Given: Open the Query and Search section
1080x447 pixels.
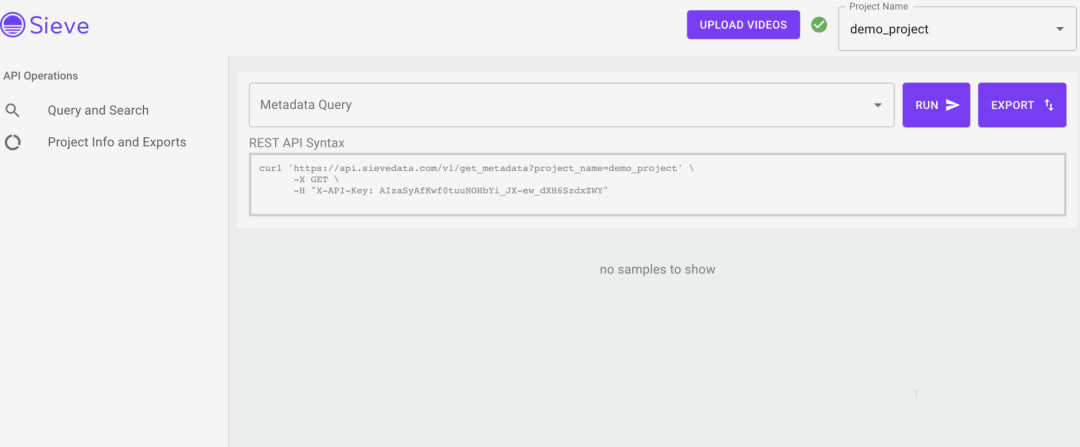Looking at the screenshot, I should (x=98, y=111).
